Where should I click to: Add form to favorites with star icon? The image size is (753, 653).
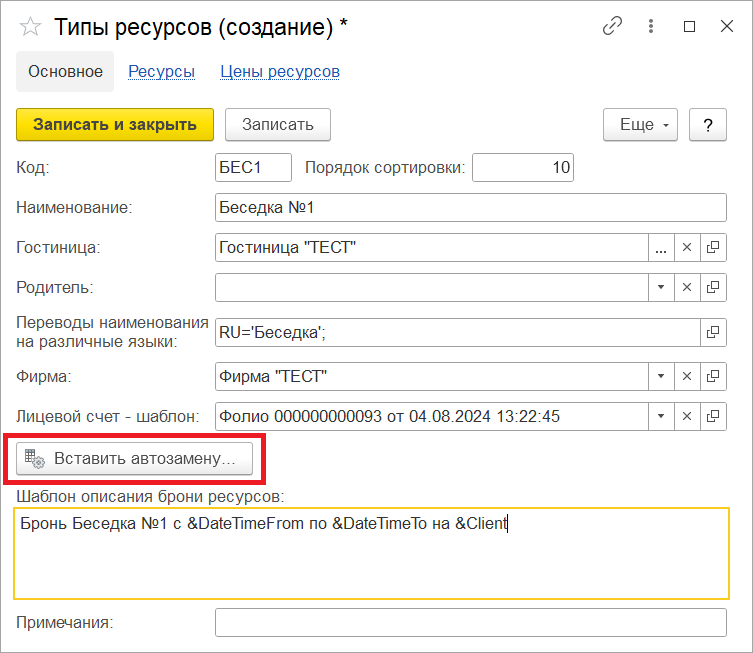pyautogui.click(x=30, y=26)
